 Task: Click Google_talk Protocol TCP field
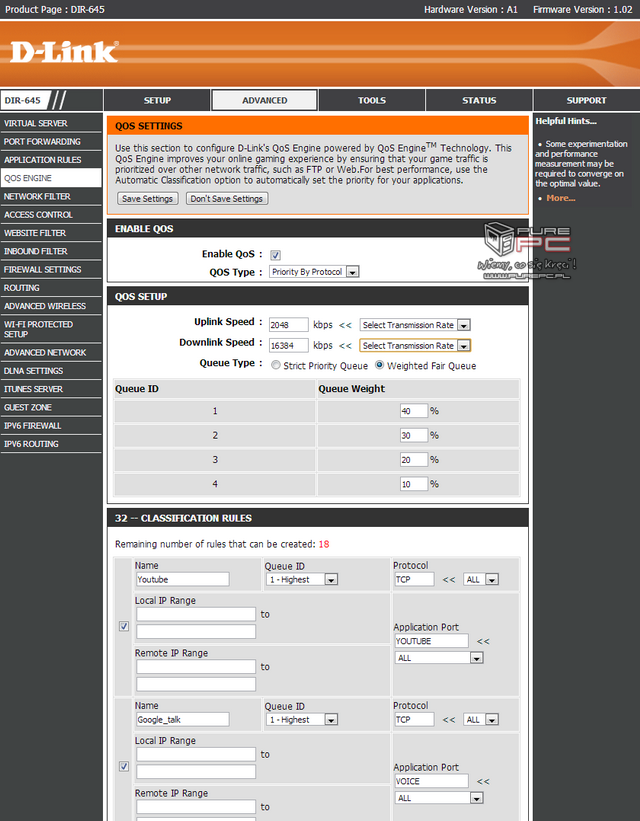414,719
